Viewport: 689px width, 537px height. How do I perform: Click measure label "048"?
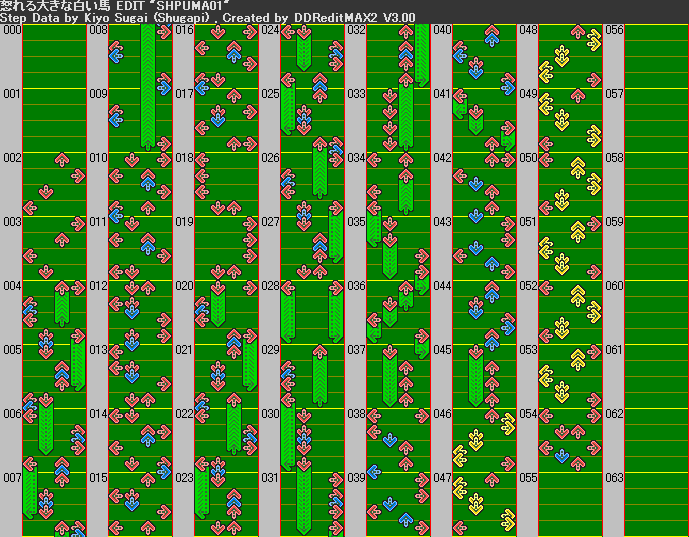528,30
